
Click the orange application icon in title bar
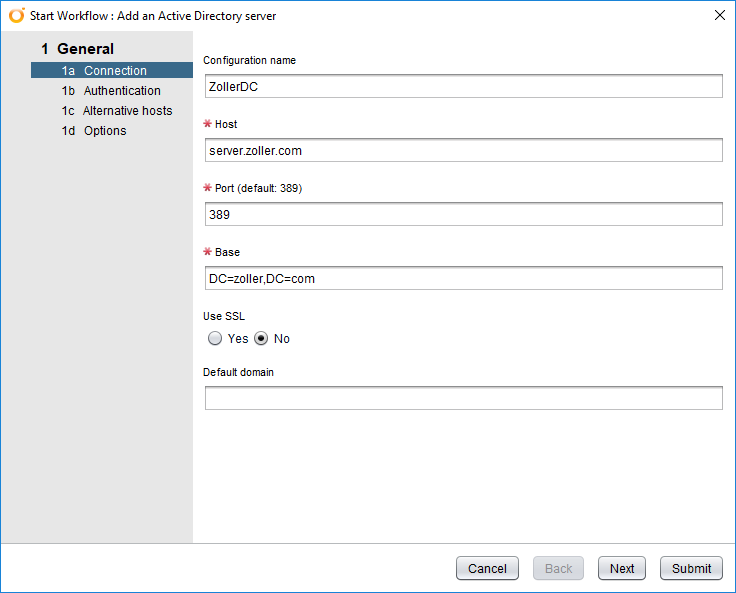click(16, 16)
